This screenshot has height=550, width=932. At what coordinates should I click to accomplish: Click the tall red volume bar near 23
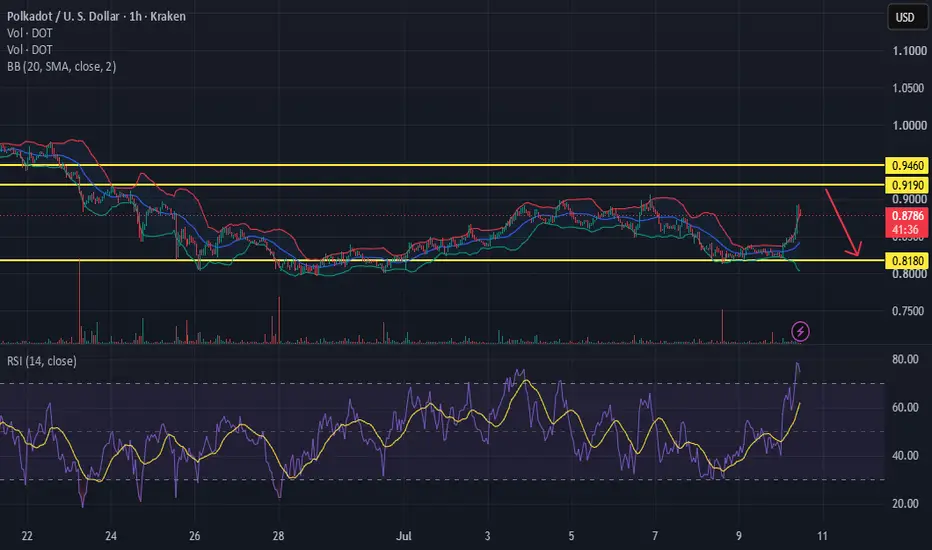[x=79, y=301]
